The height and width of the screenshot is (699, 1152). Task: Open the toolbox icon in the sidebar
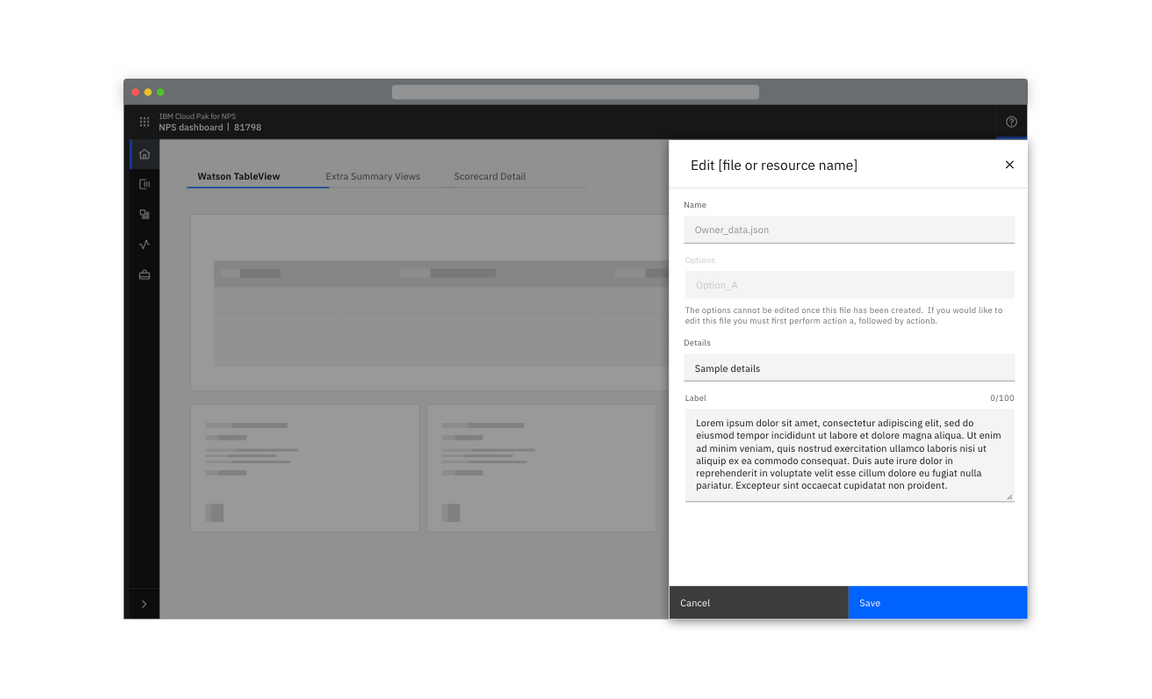click(144, 273)
